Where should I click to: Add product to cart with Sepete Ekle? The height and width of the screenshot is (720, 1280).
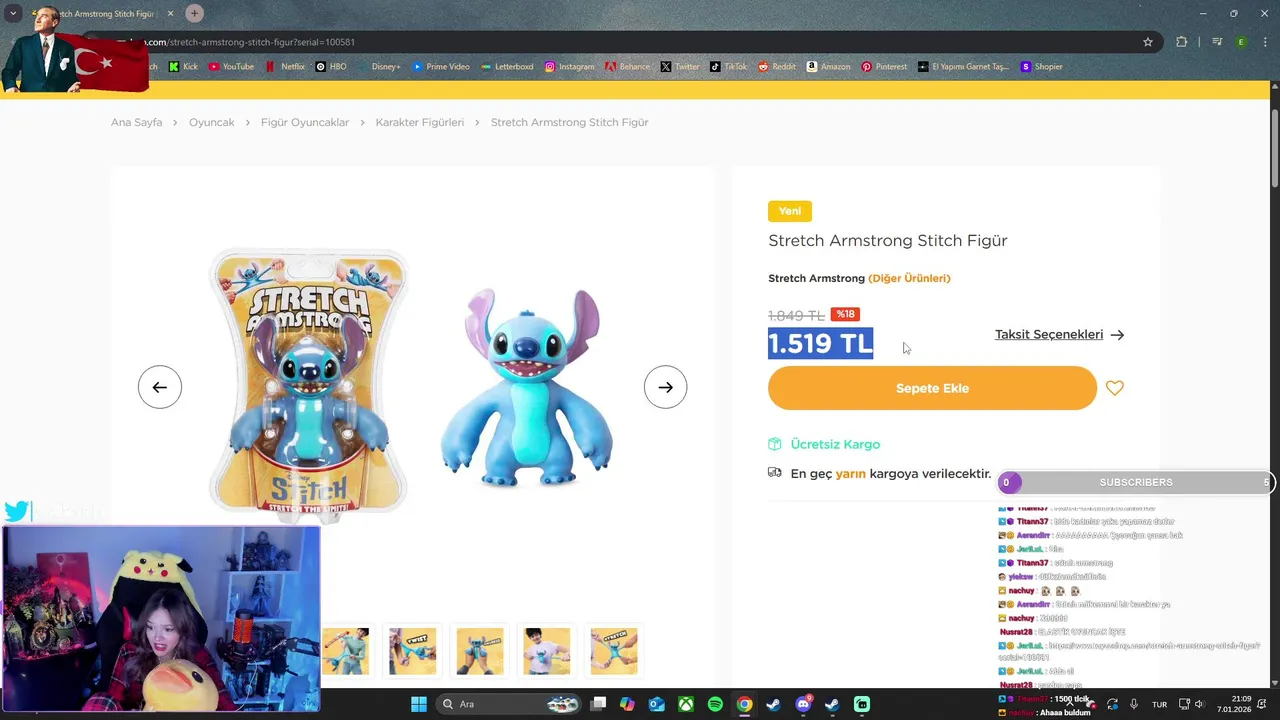tap(932, 388)
